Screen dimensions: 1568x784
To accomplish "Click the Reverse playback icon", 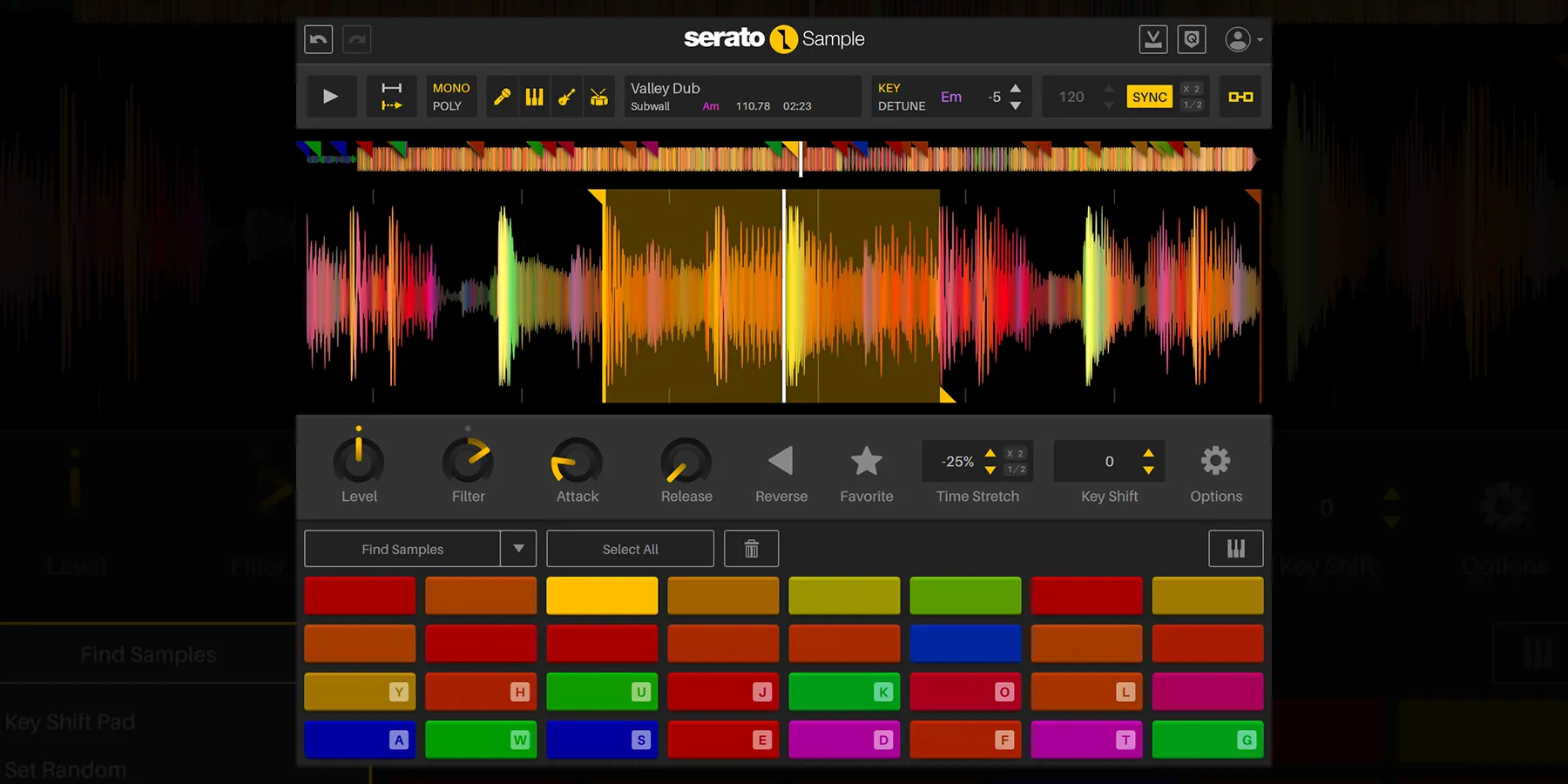I will click(x=781, y=462).
